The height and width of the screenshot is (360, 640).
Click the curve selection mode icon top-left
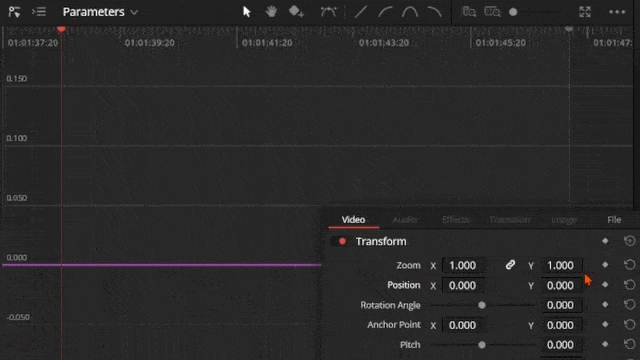point(14,12)
